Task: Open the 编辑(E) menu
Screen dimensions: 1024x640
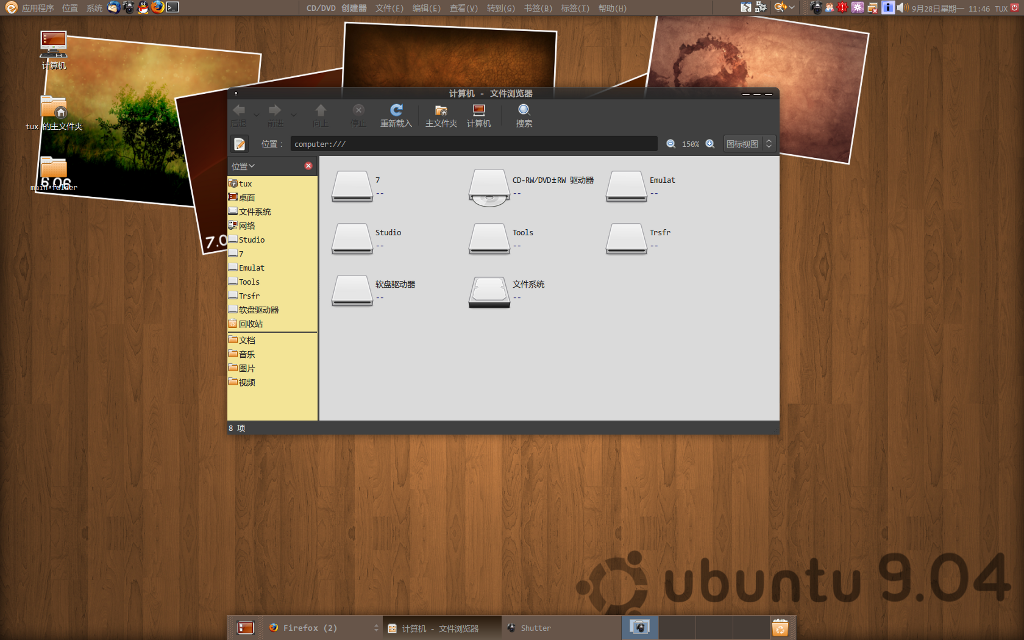Action: pyautogui.click(x=426, y=8)
